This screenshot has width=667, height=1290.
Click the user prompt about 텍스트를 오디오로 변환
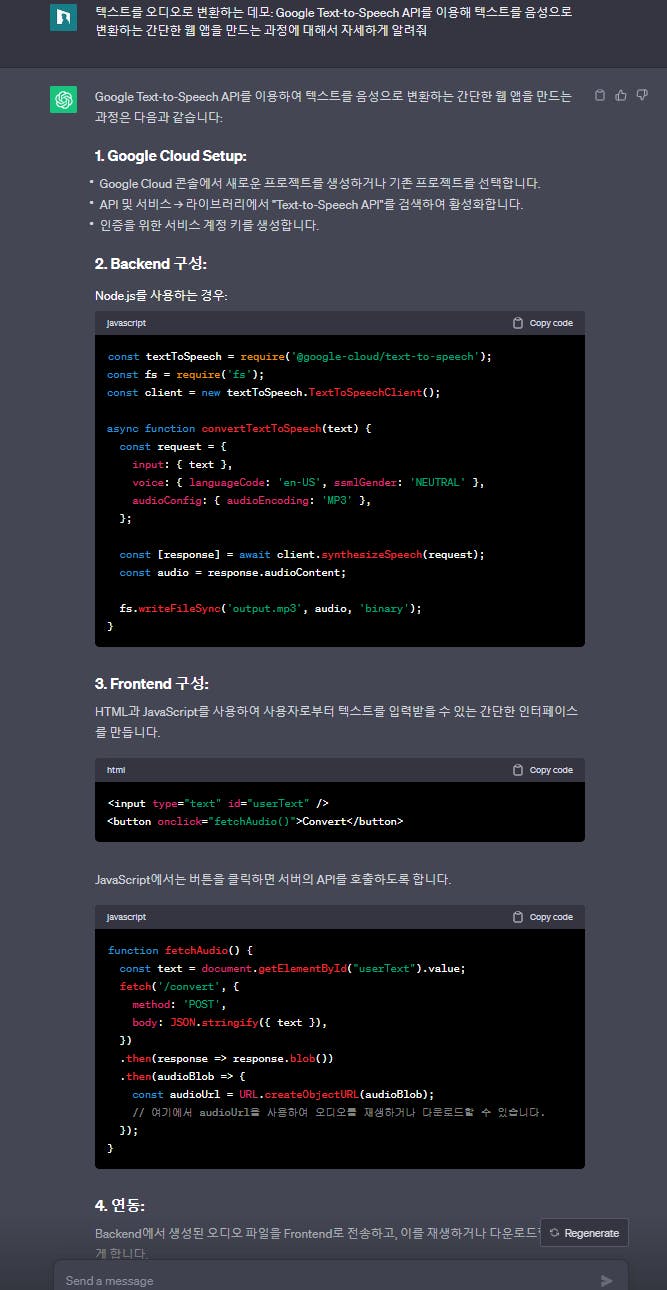[x=334, y=20]
